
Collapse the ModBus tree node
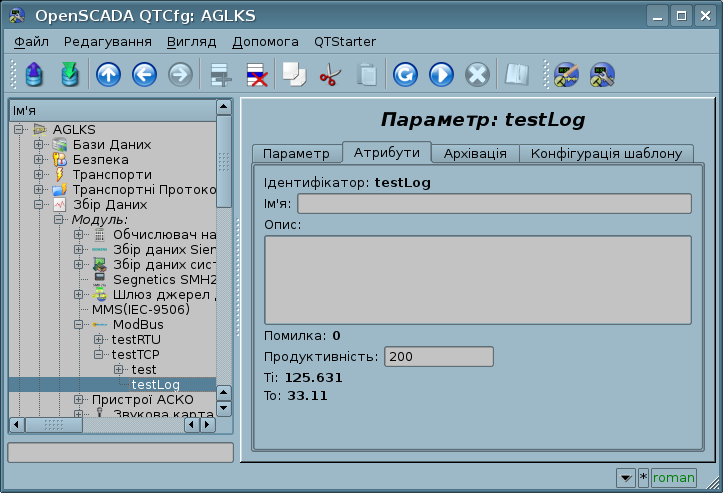click(x=79, y=325)
